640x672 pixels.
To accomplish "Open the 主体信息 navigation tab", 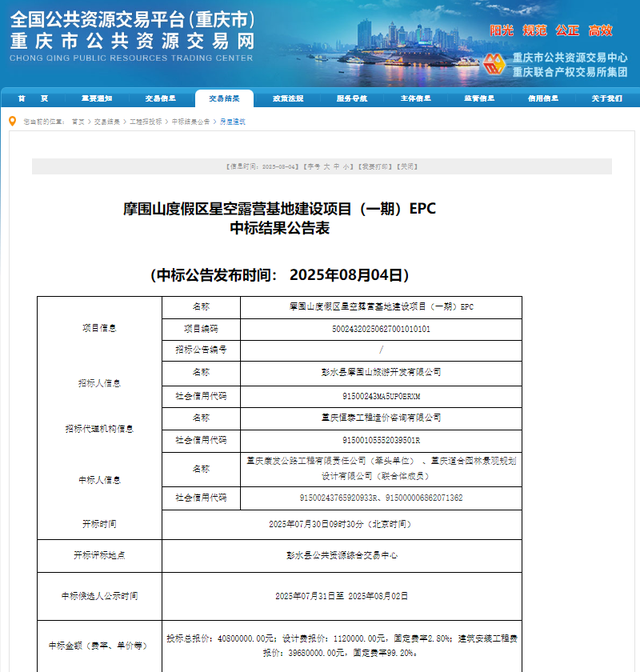I will coord(416,99).
